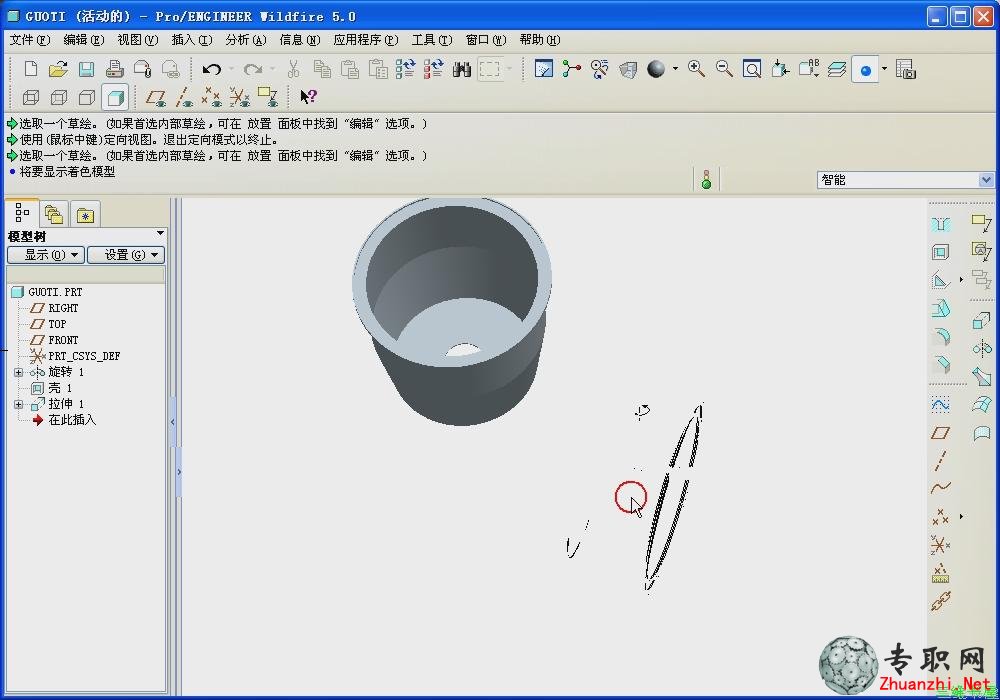This screenshot has height=700, width=1000.
Task: Select the Hole tool in feature toolbar
Action: click(941, 224)
